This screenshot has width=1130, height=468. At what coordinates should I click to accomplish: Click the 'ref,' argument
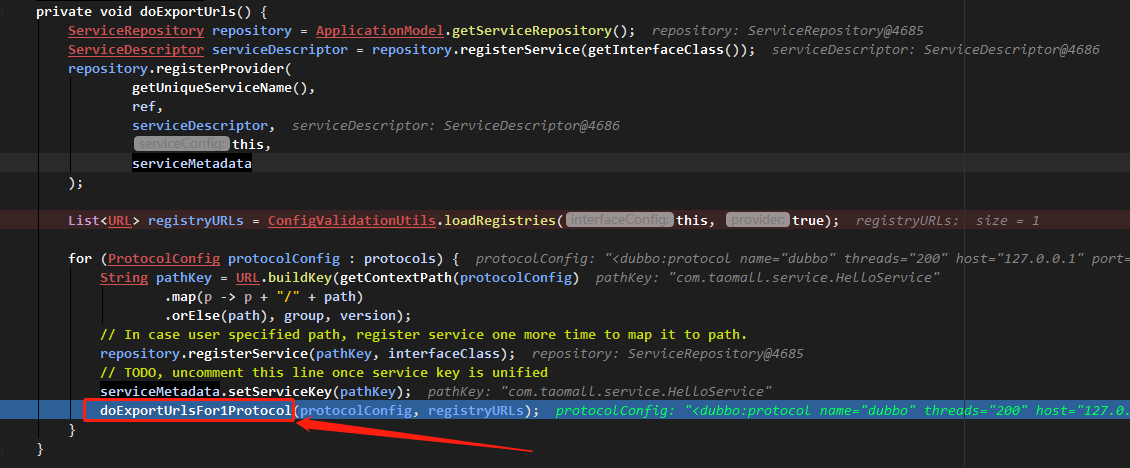point(148,107)
